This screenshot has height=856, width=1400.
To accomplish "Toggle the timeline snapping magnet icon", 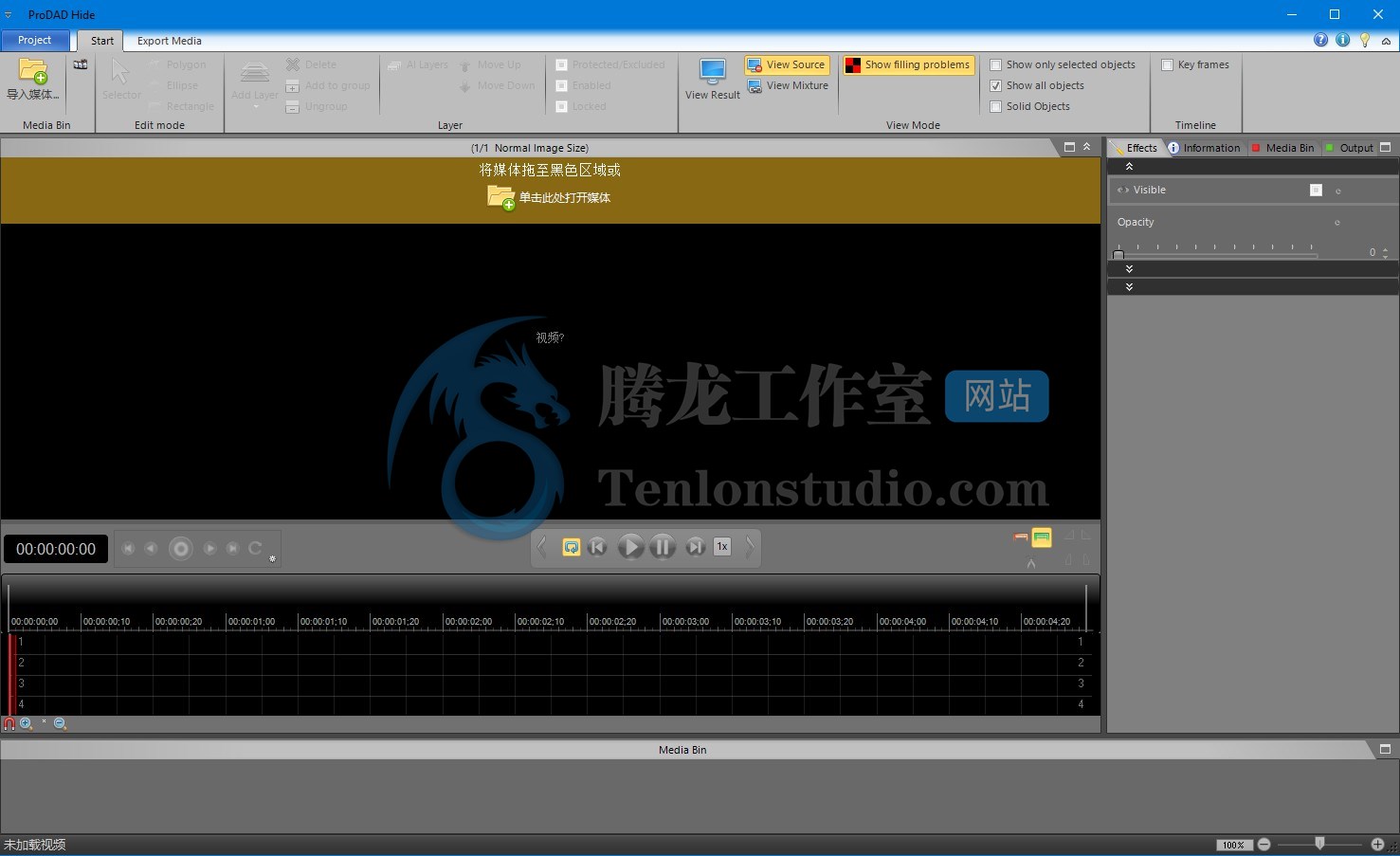I will tap(9, 723).
